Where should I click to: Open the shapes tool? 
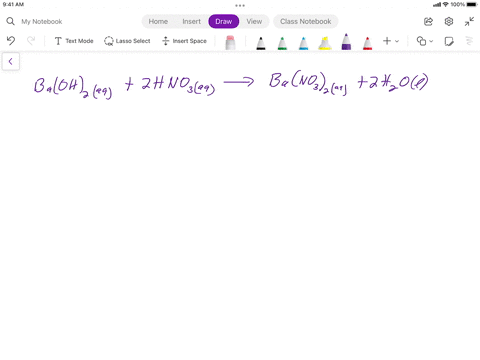pyautogui.click(x=421, y=41)
